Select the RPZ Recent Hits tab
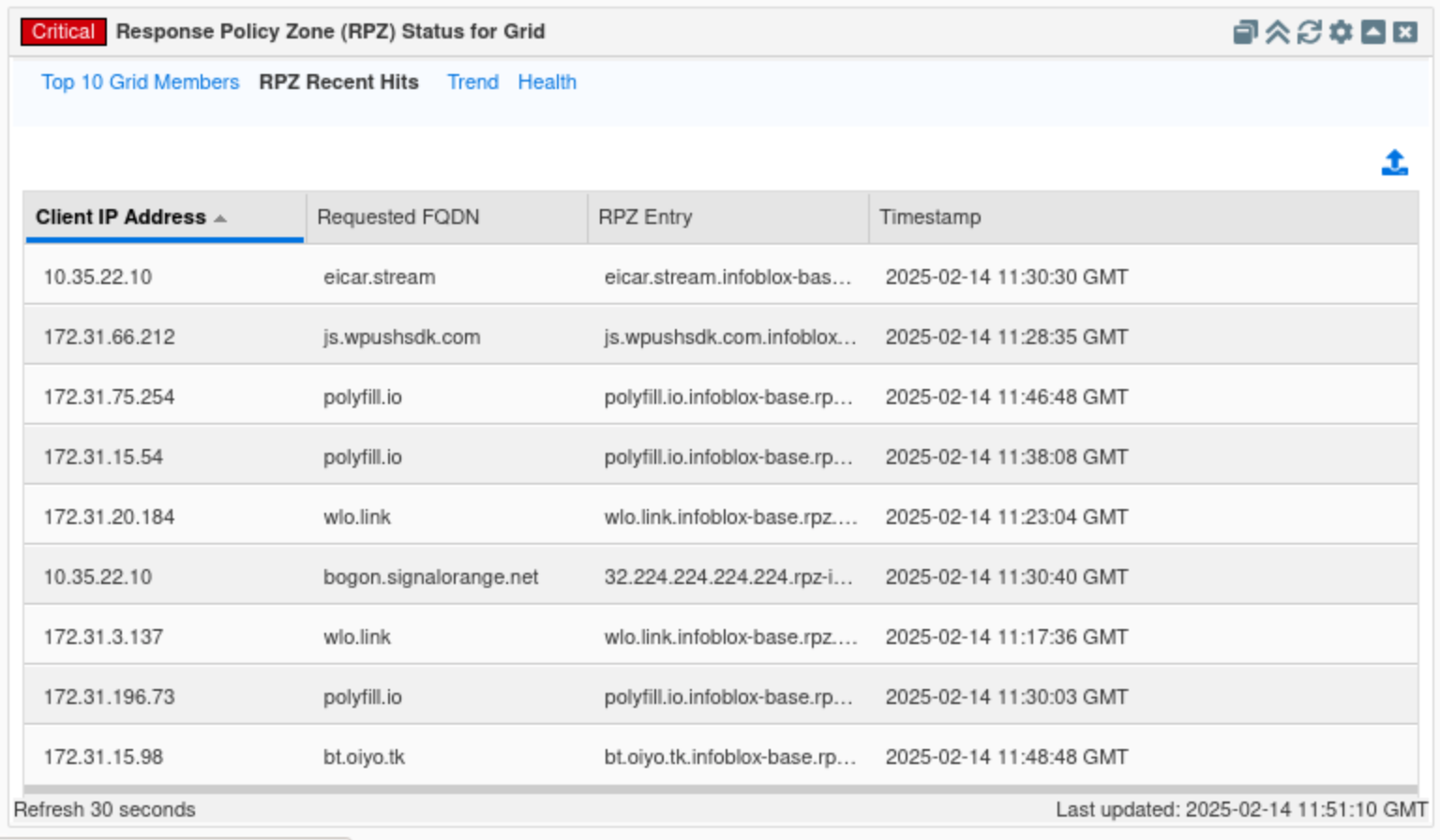The height and width of the screenshot is (840, 1440). 338,82
